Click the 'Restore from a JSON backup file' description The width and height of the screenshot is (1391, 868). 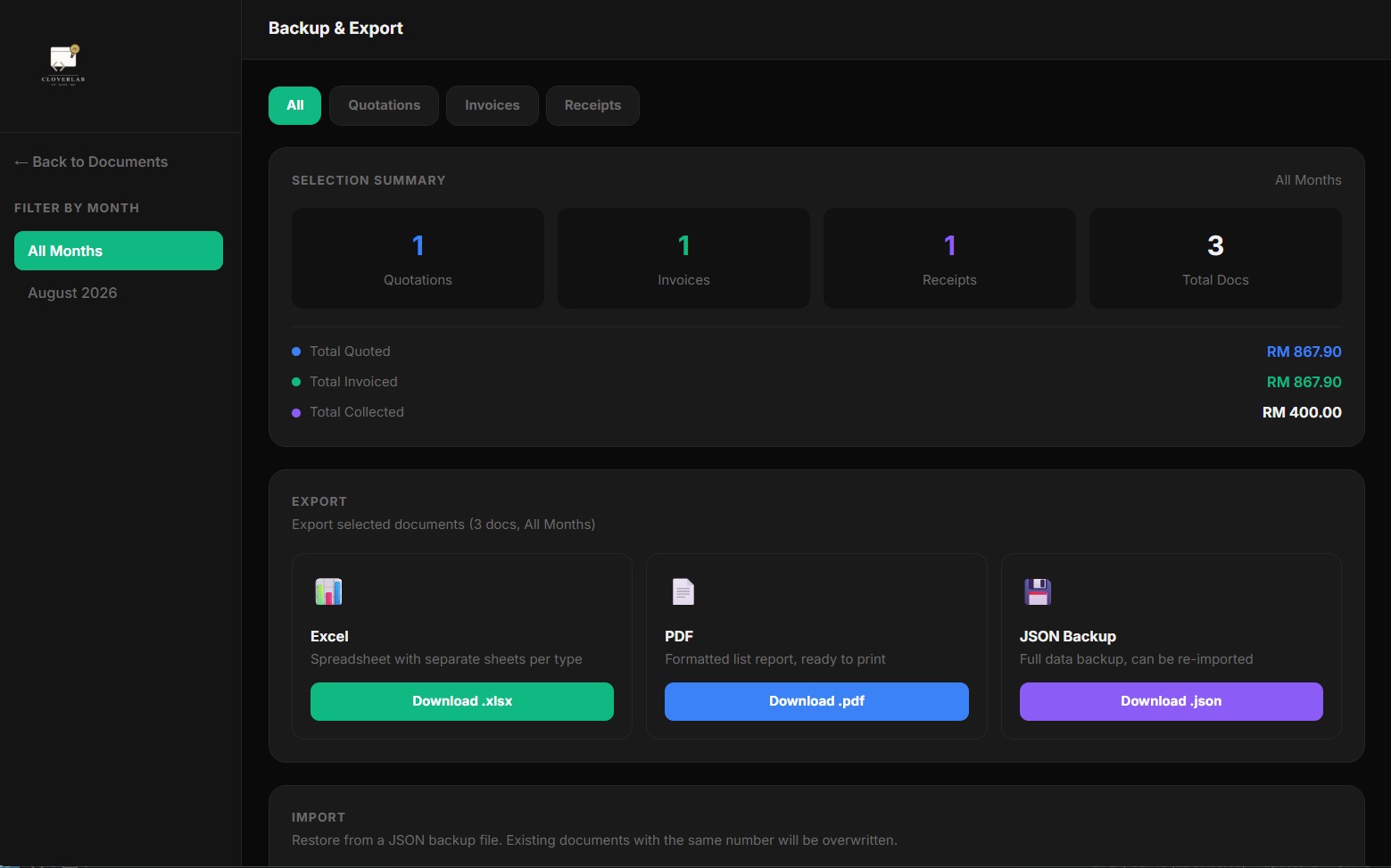pos(594,840)
